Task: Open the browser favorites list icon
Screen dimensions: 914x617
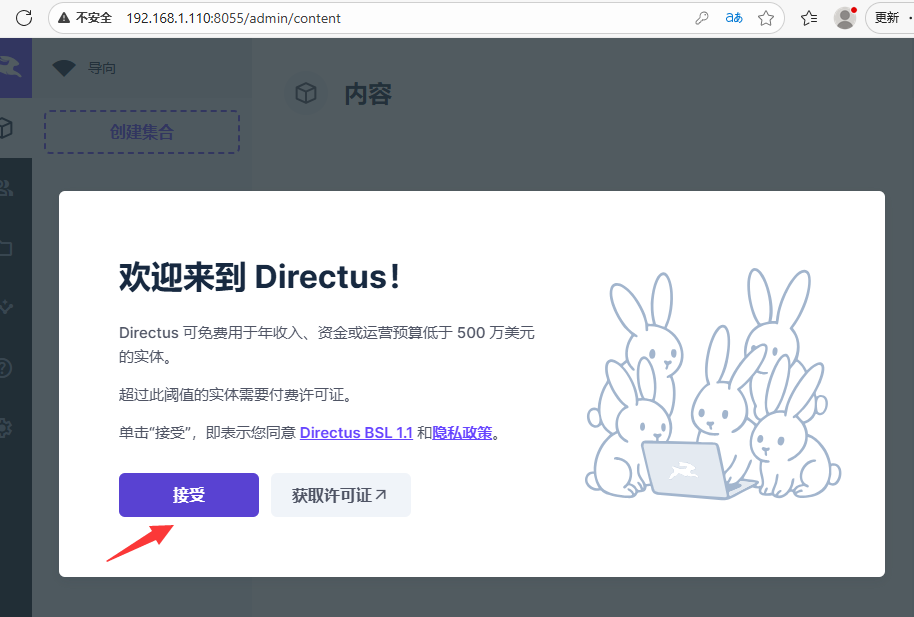Action: (x=809, y=18)
